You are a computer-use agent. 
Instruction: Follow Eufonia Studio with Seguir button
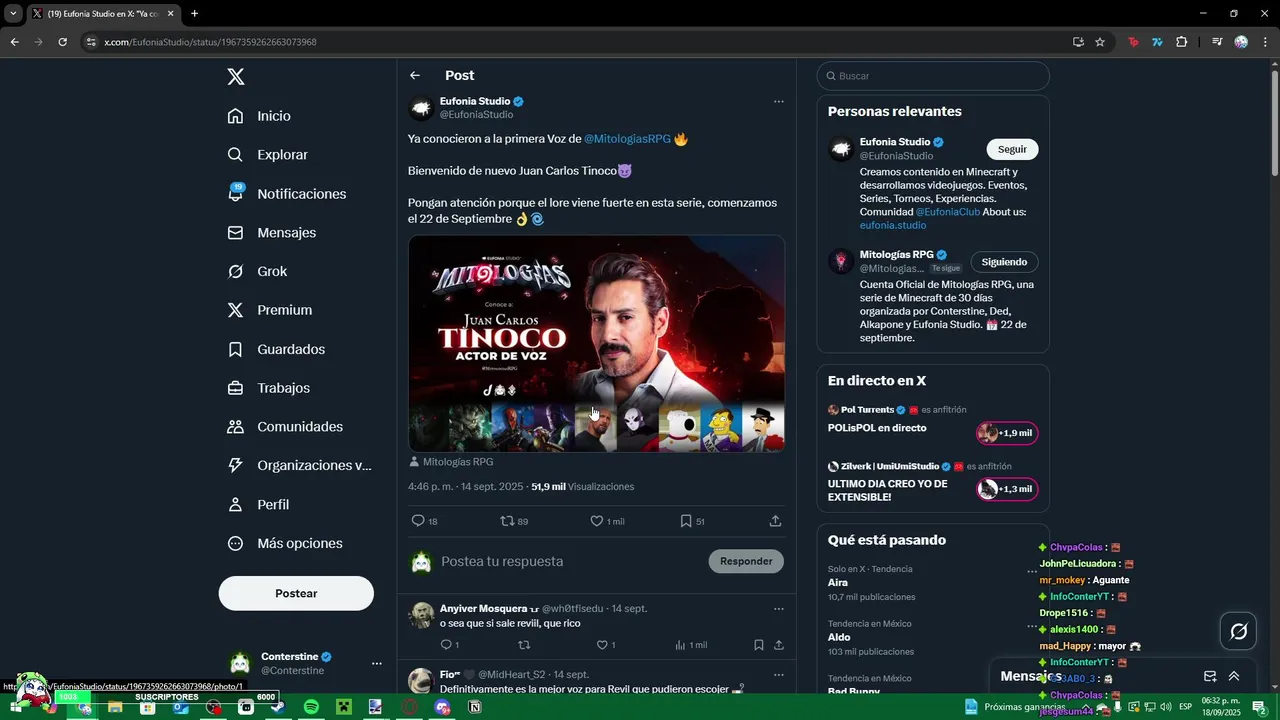coord(1012,149)
